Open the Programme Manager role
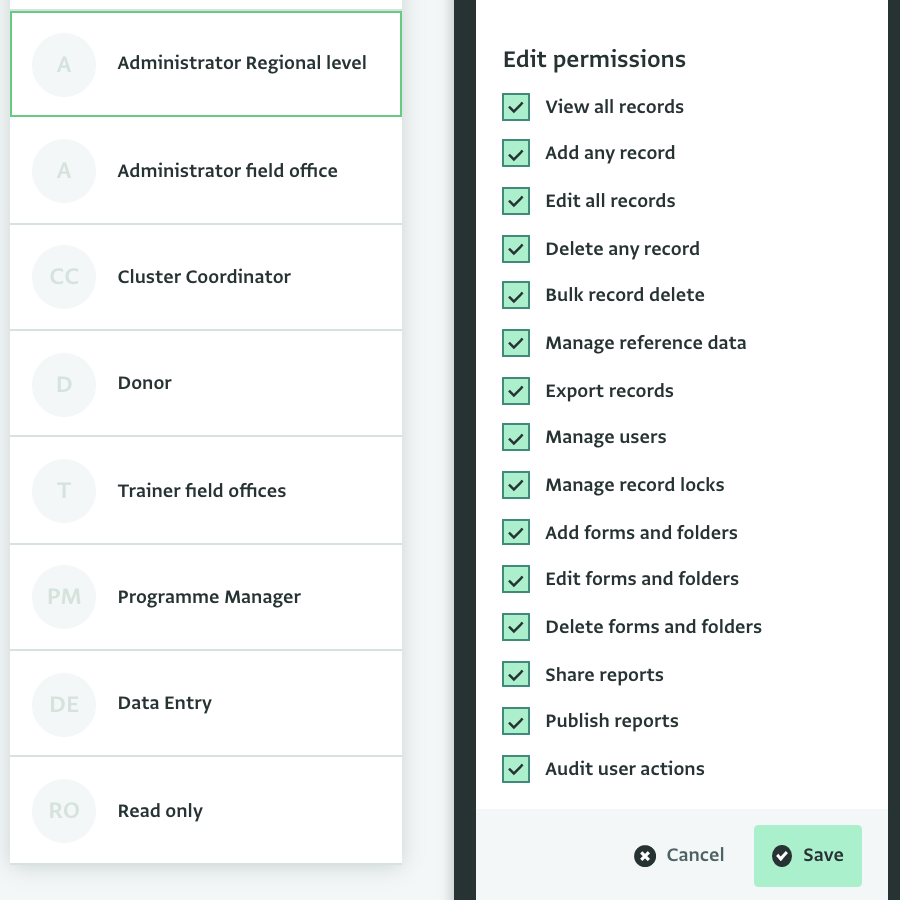 (209, 597)
